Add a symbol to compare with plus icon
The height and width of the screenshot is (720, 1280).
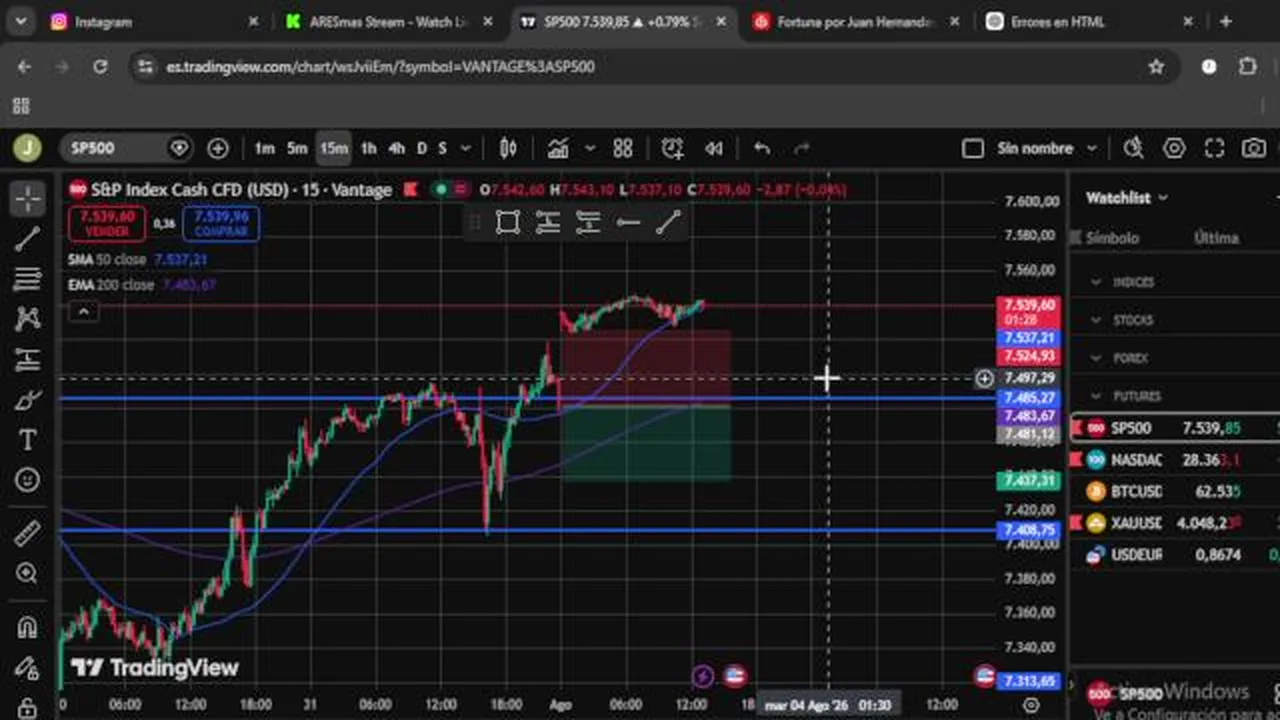[x=218, y=148]
